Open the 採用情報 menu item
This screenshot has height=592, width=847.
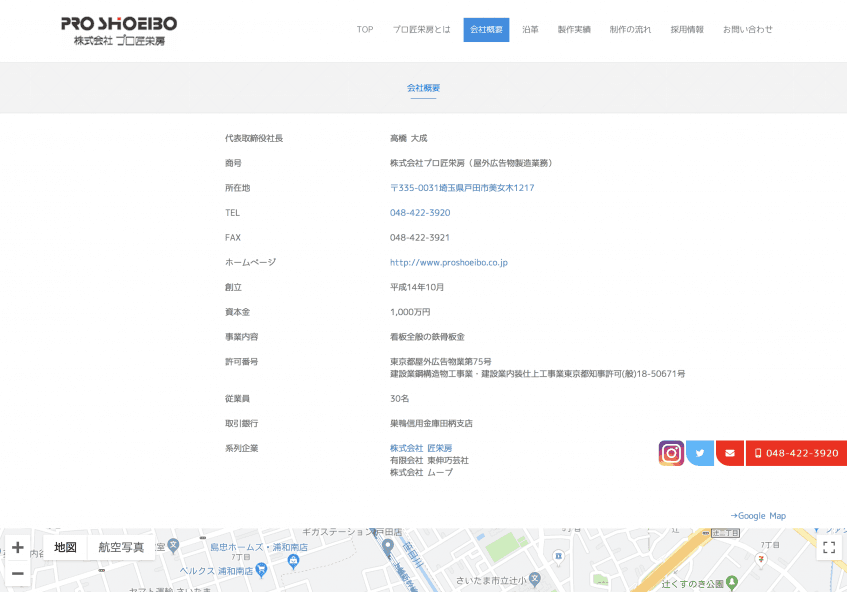[x=687, y=30]
